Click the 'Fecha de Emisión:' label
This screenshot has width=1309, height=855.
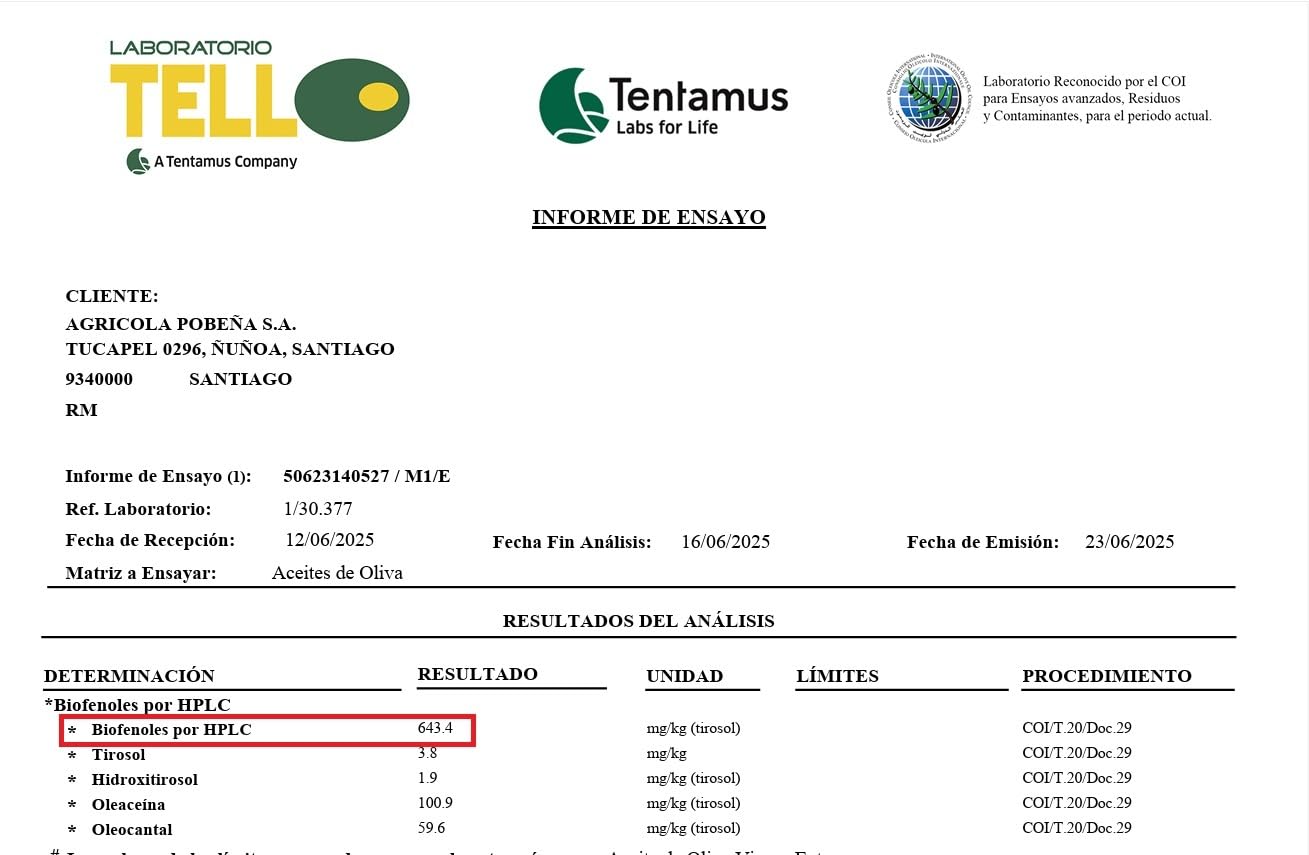pyautogui.click(x=983, y=542)
